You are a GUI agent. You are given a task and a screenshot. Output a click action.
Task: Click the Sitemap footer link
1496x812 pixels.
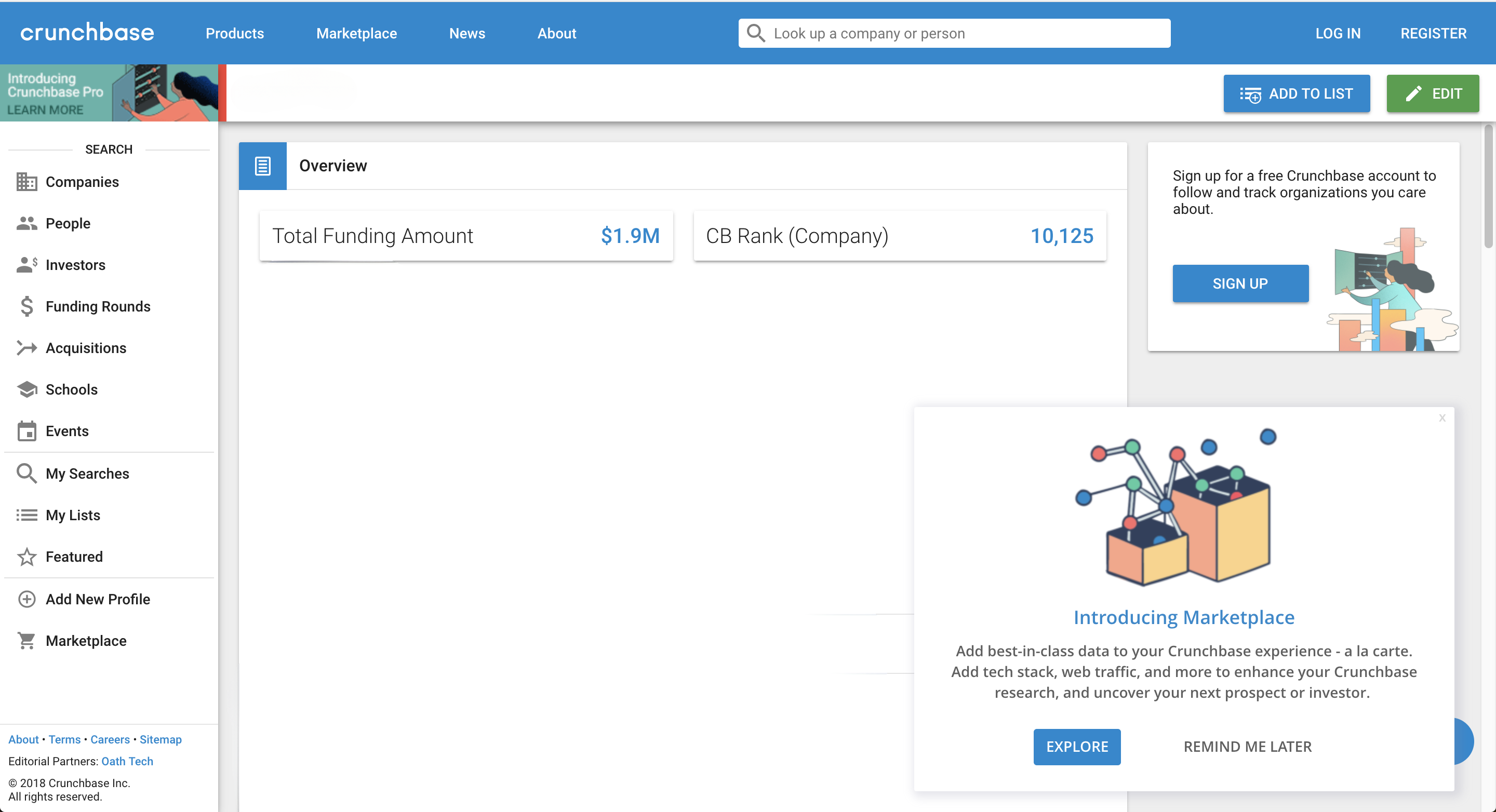tap(161, 739)
